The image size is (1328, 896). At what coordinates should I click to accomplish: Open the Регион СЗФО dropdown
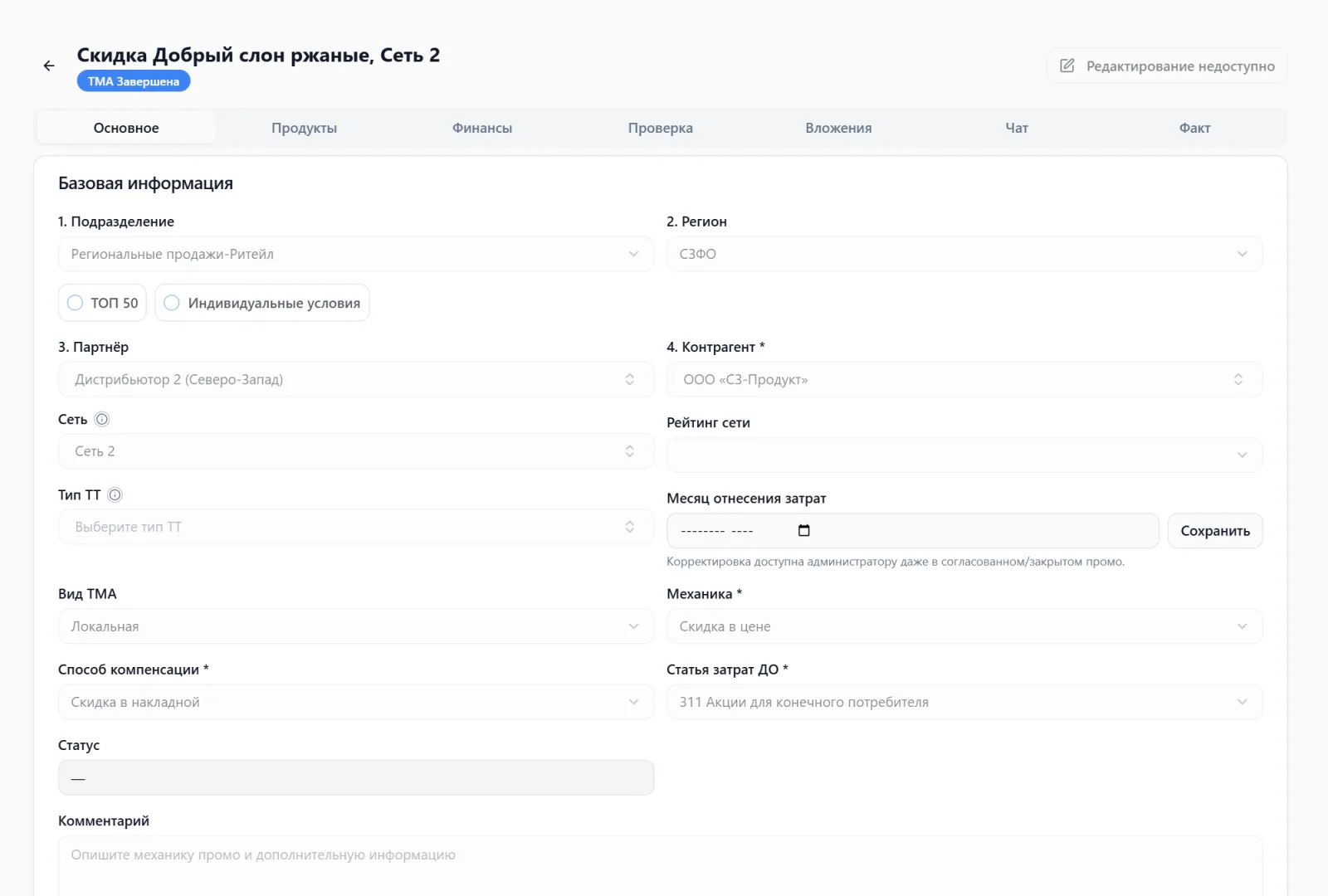click(x=964, y=254)
